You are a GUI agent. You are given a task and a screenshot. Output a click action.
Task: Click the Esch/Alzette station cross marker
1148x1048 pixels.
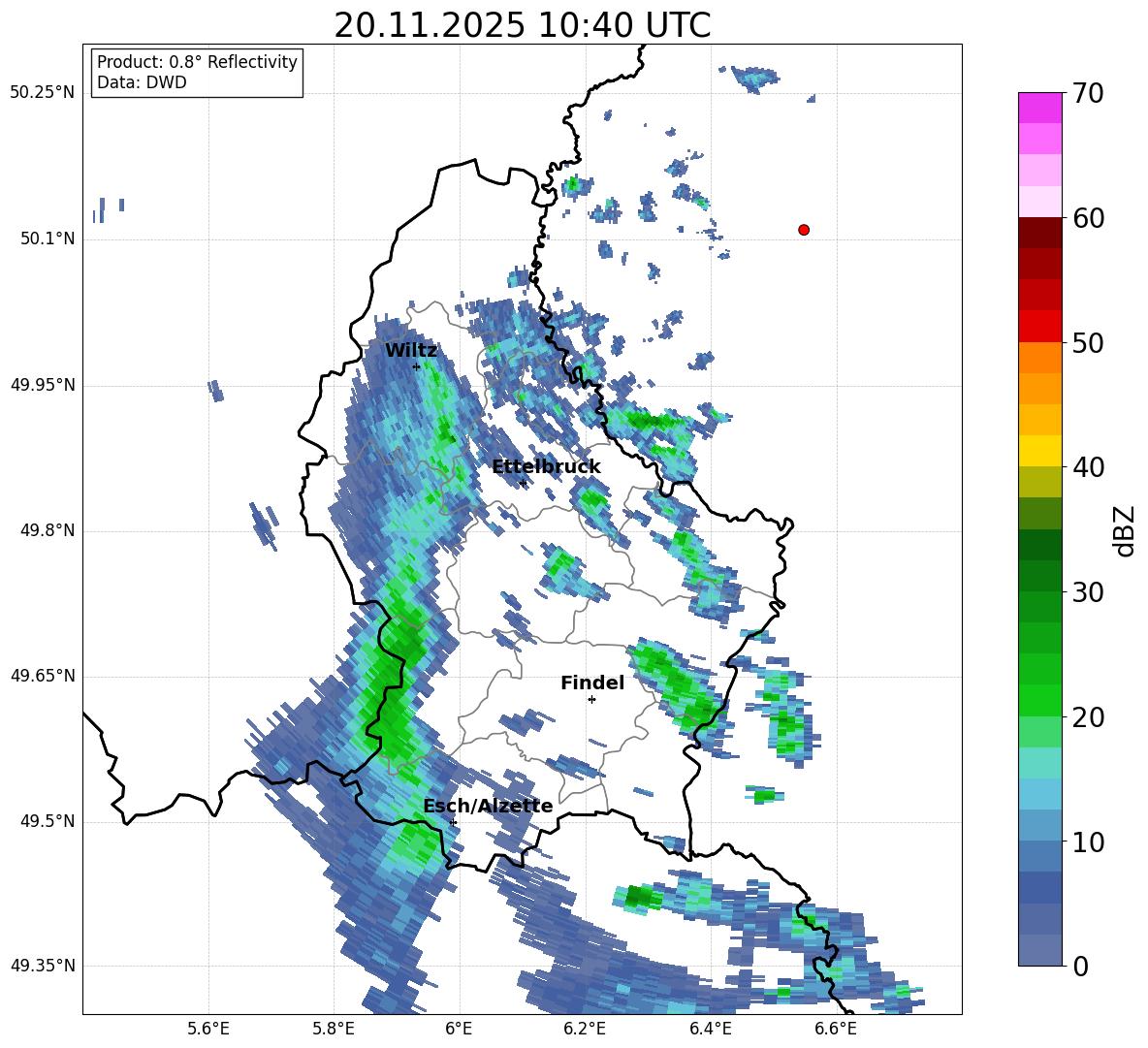pos(453,822)
